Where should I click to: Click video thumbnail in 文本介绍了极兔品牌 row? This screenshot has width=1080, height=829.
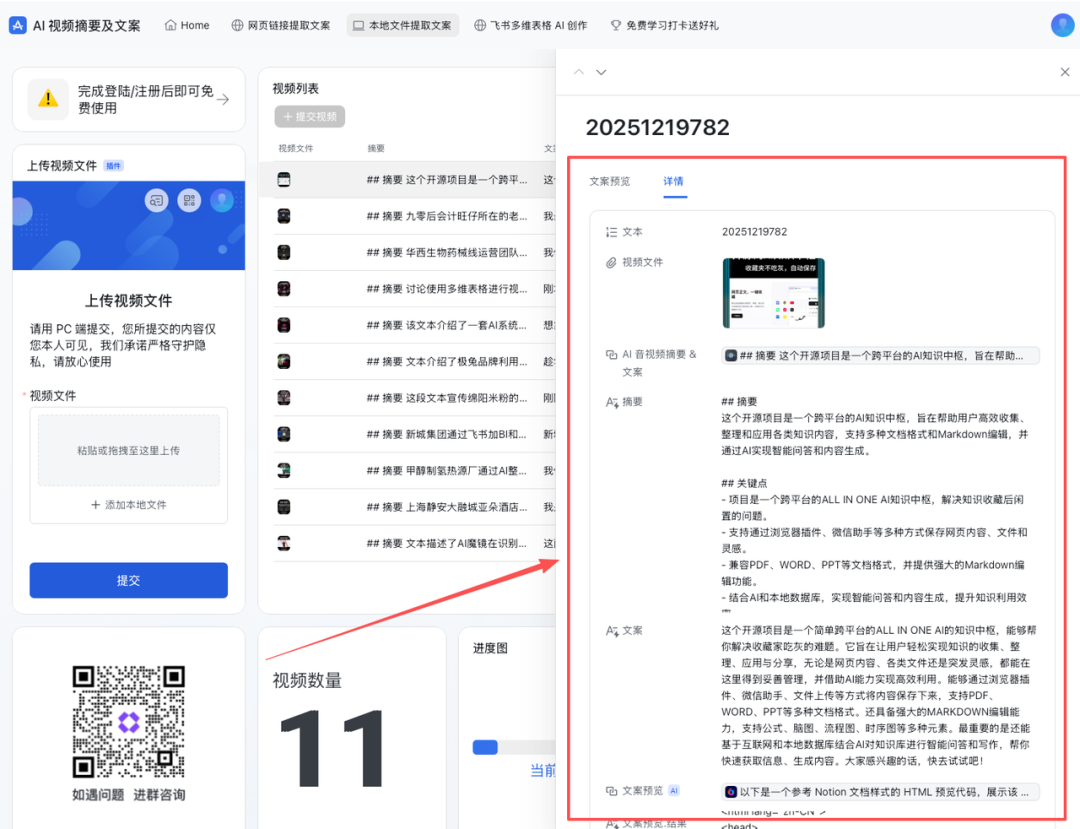click(x=284, y=361)
